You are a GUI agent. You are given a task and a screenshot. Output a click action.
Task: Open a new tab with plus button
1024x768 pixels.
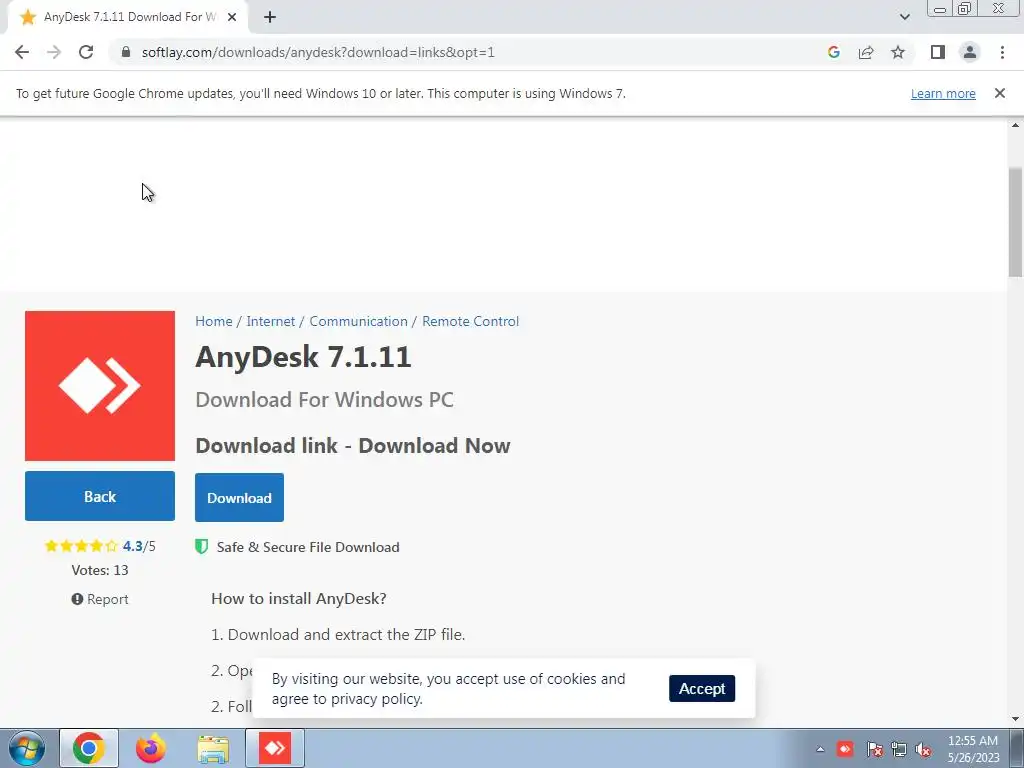pyautogui.click(x=270, y=18)
